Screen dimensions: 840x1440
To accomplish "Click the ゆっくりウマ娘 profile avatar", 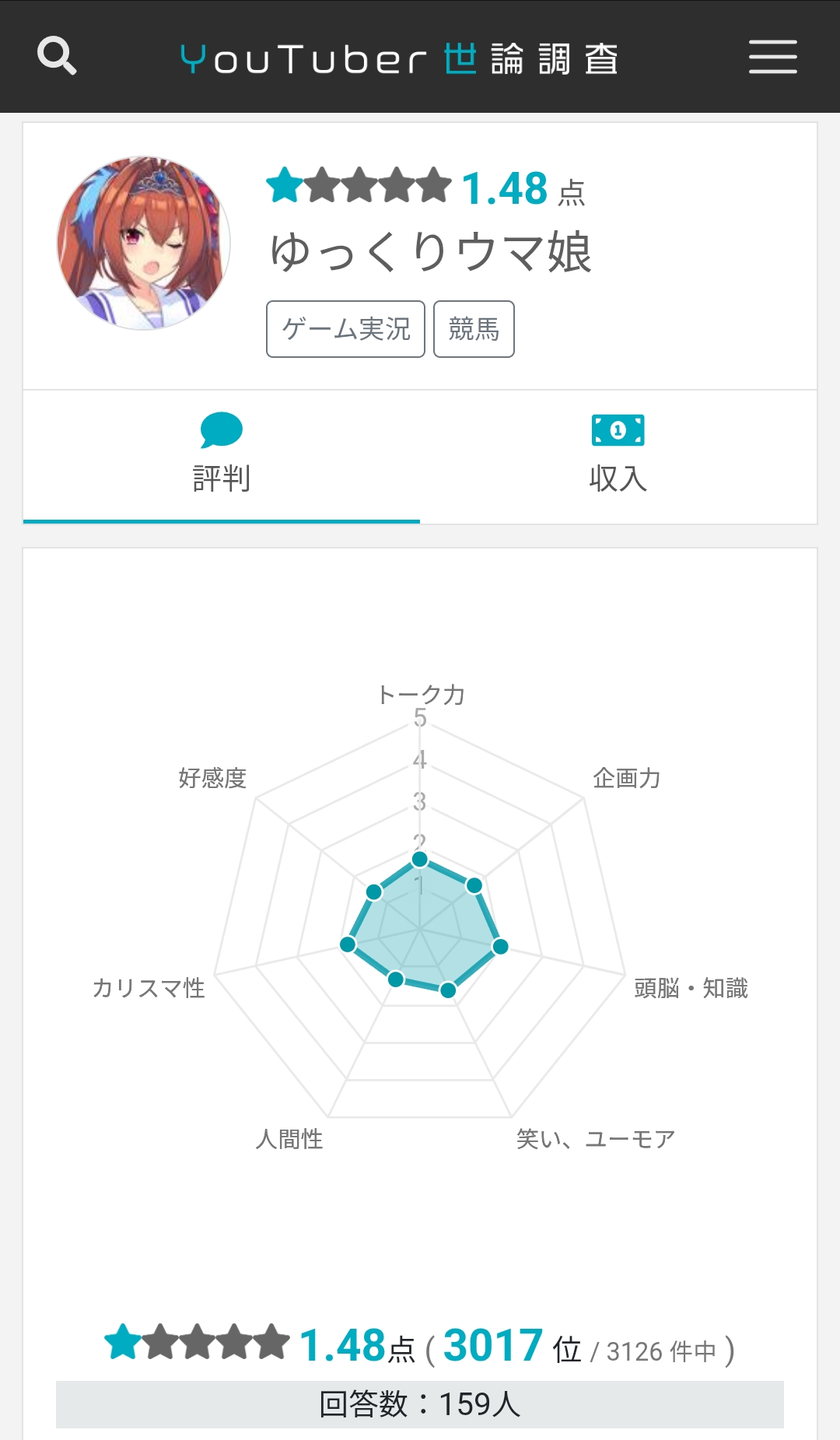I will coord(144,244).
